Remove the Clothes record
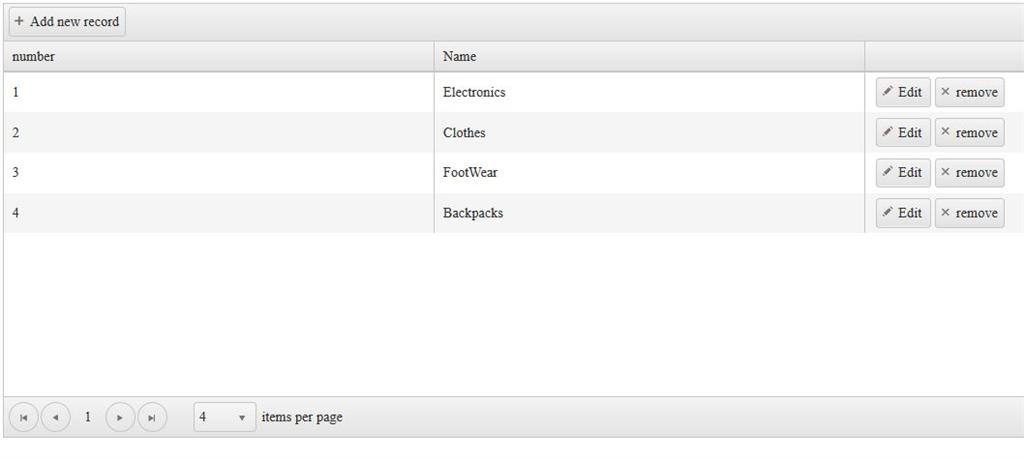 click(969, 132)
